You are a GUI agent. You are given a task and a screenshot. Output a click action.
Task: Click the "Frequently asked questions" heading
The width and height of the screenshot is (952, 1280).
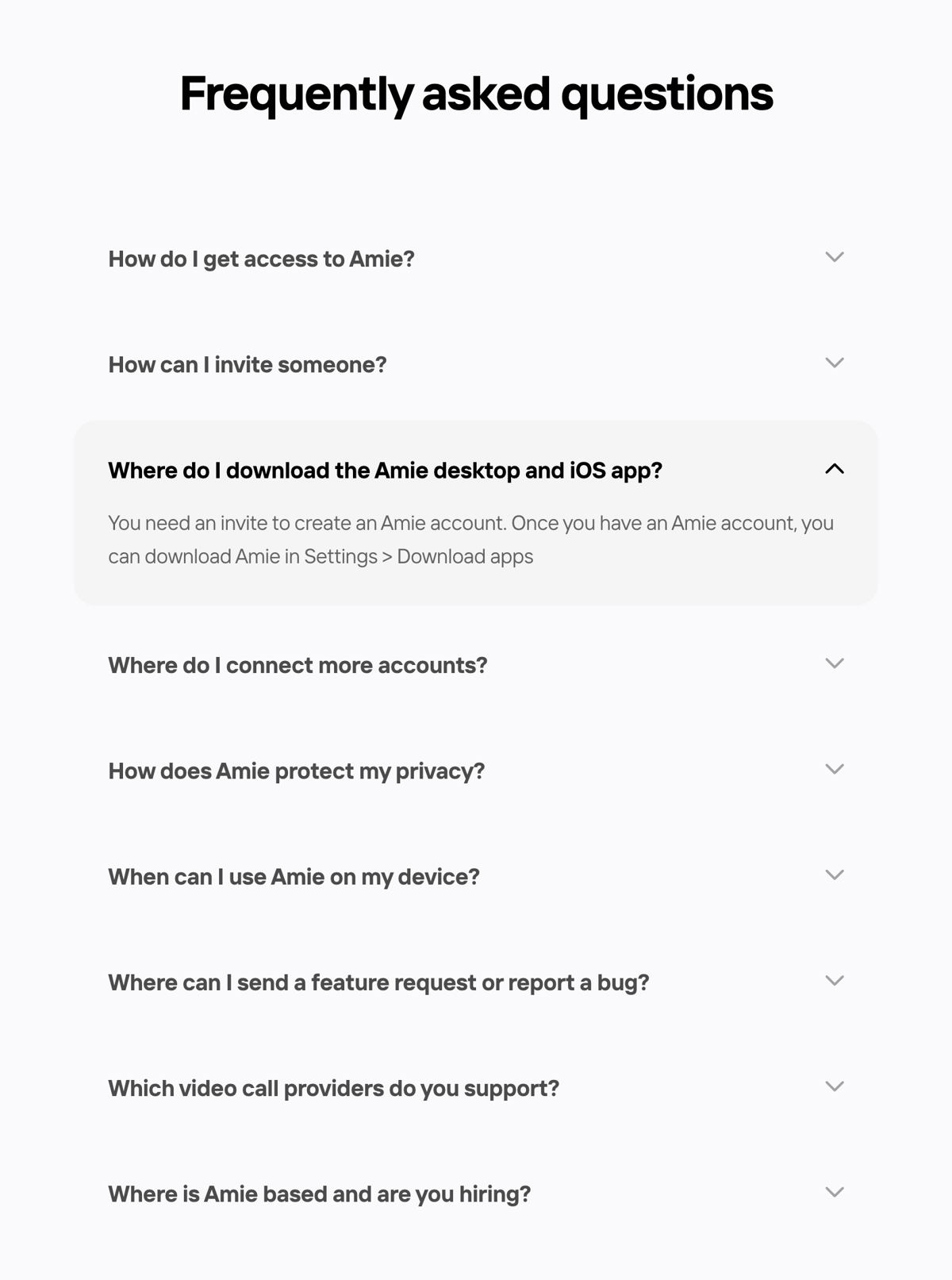pos(476,93)
